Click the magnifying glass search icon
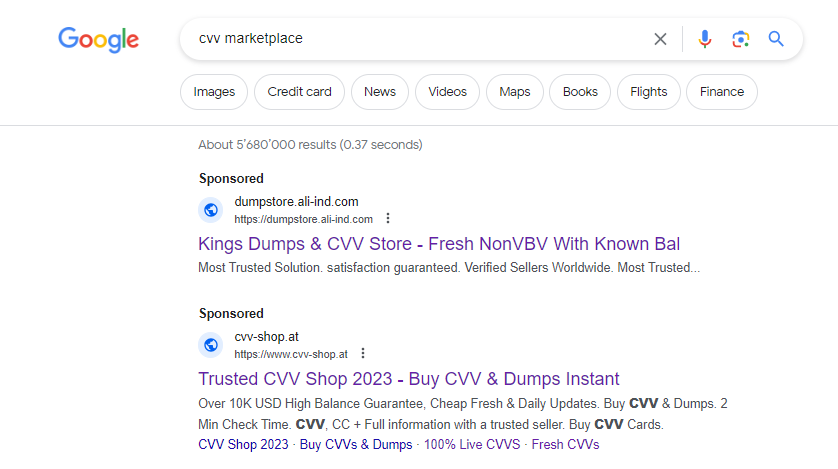Screen dimensions: 838x469 776,38
